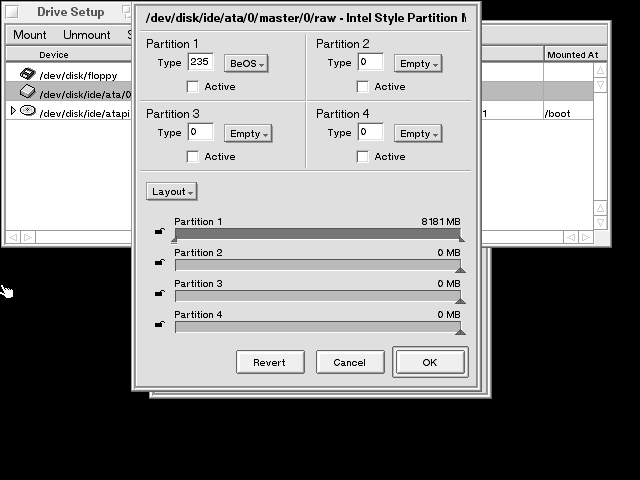Click the Revert button
The height and width of the screenshot is (480, 640).
[270, 362]
